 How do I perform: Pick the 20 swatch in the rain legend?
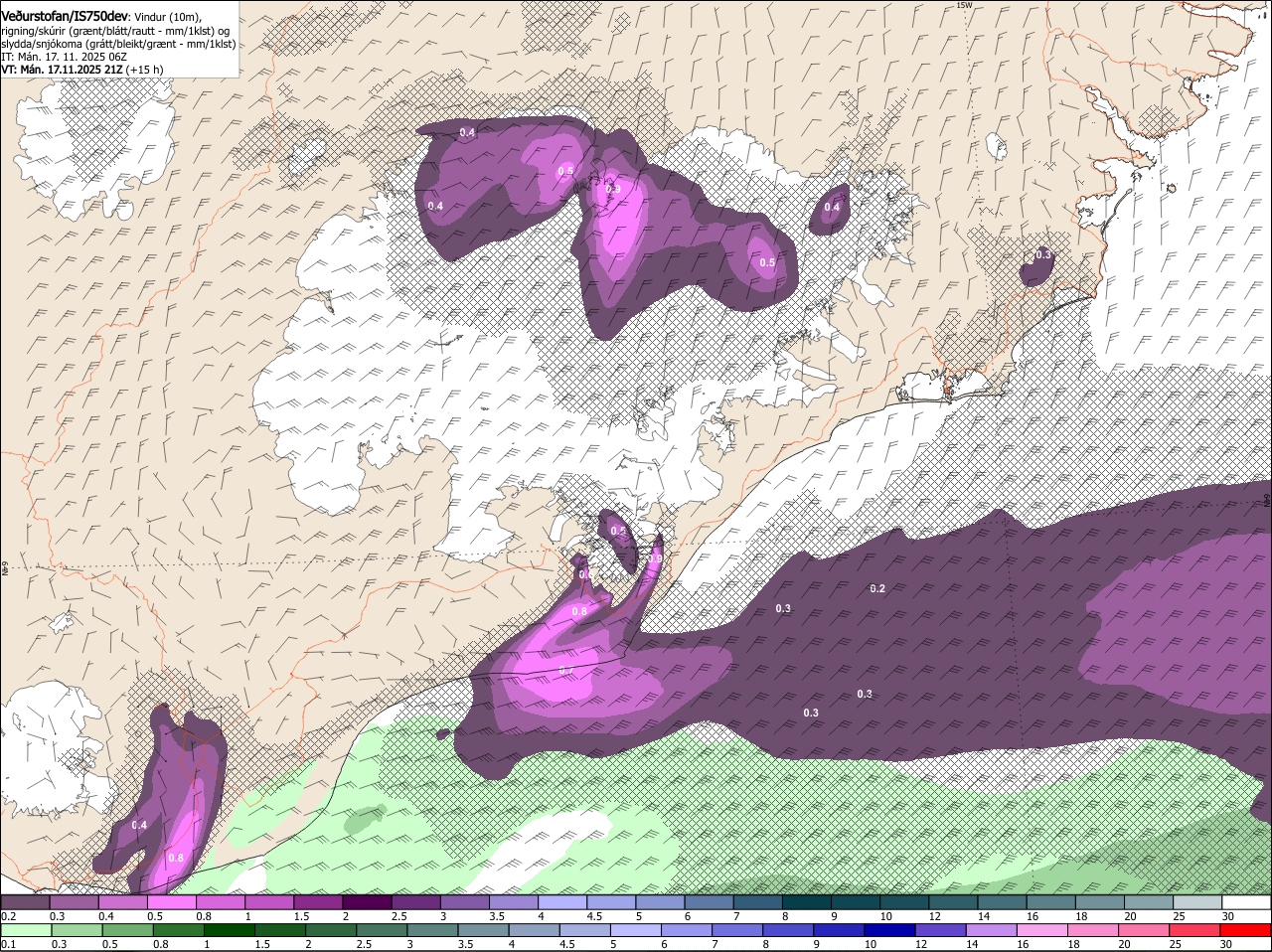pos(1145,930)
